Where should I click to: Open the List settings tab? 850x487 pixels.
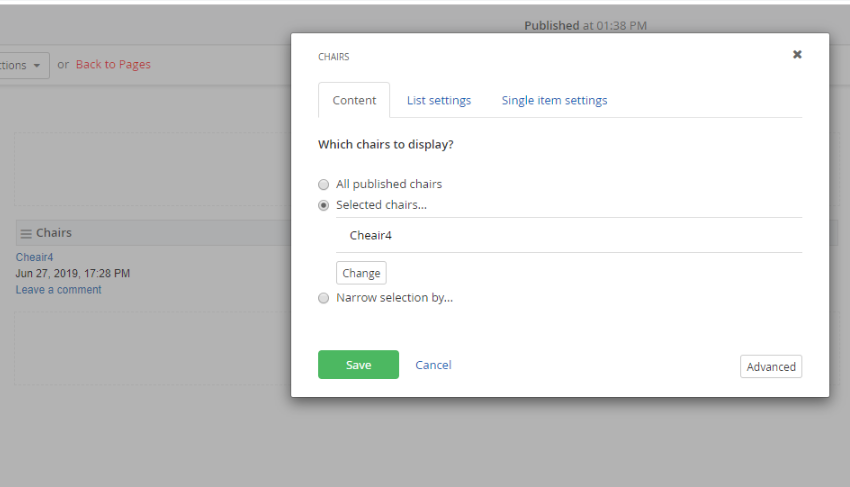click(x=439, y=100)
